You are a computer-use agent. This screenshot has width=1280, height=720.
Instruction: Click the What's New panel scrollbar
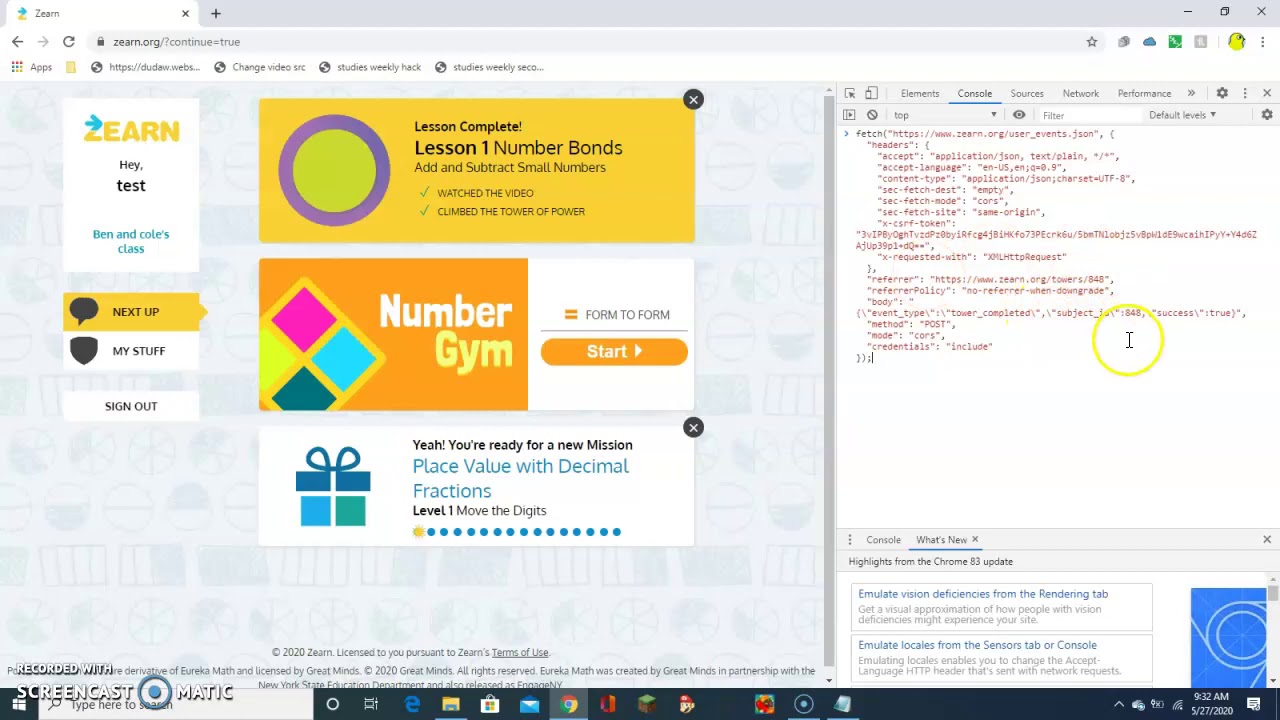pyautogui.click(x=1273, y=594)
